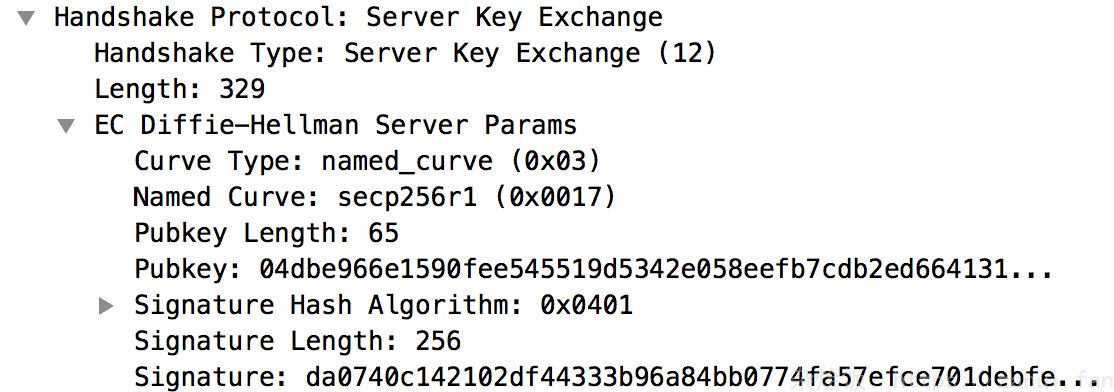The width and height of the screenshot is (1114, 392).
Task: Expand the Signature Hash Algorithm triangle
Action: click(x=106, y=306)
